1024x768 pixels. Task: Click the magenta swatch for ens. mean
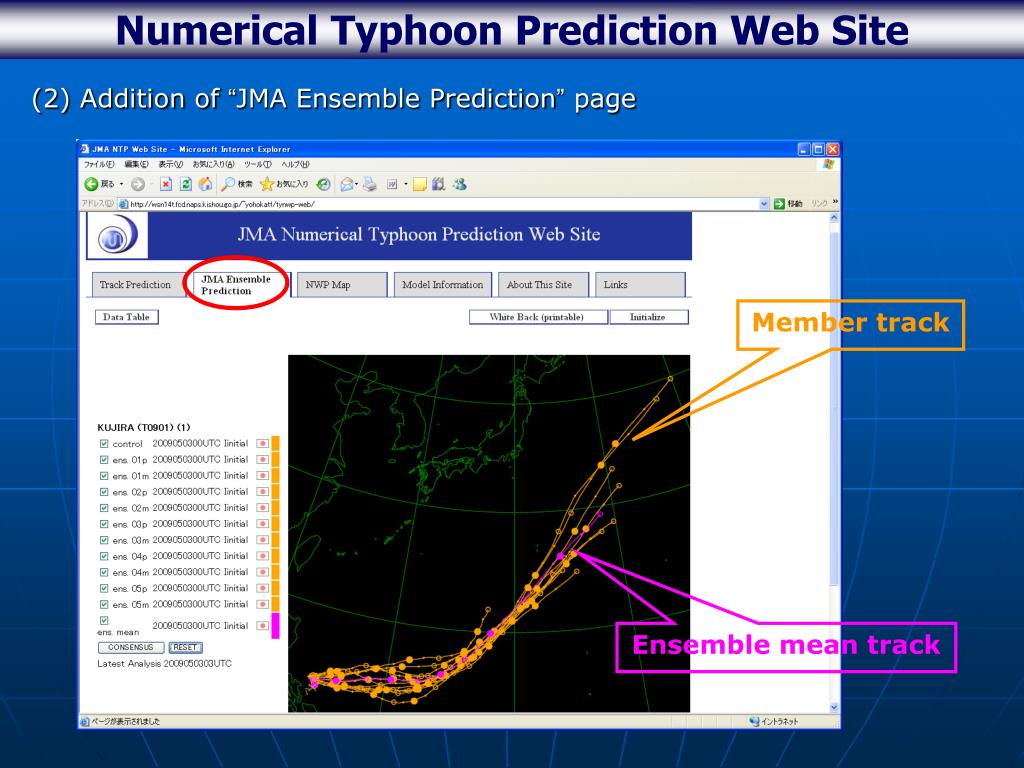pos(276,626)
